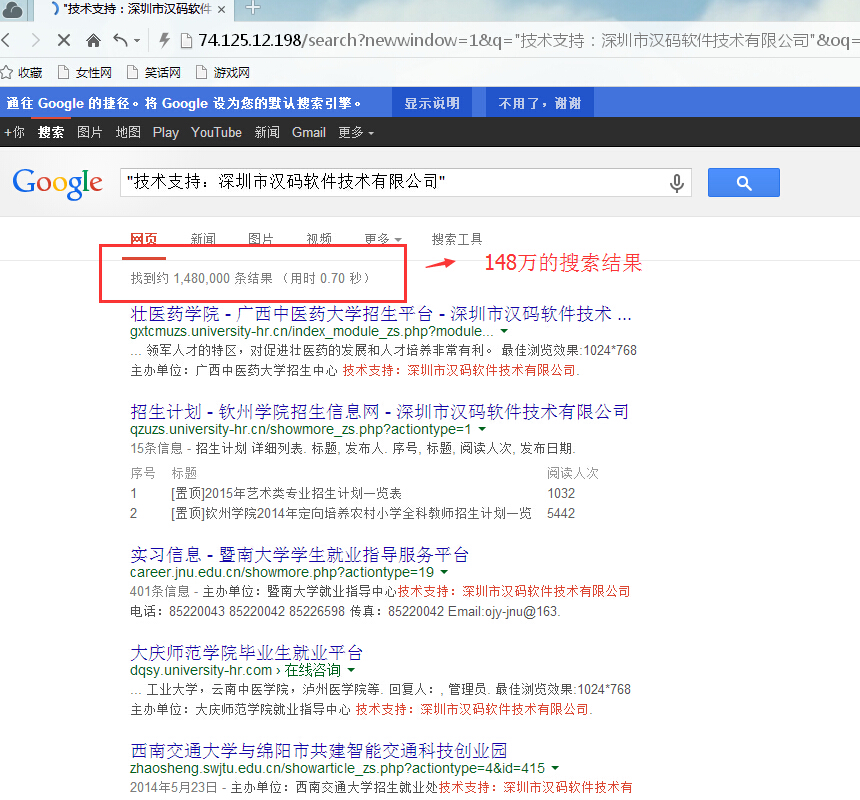
Task: Stop page loading with the X button
Action: coord(64,40)
